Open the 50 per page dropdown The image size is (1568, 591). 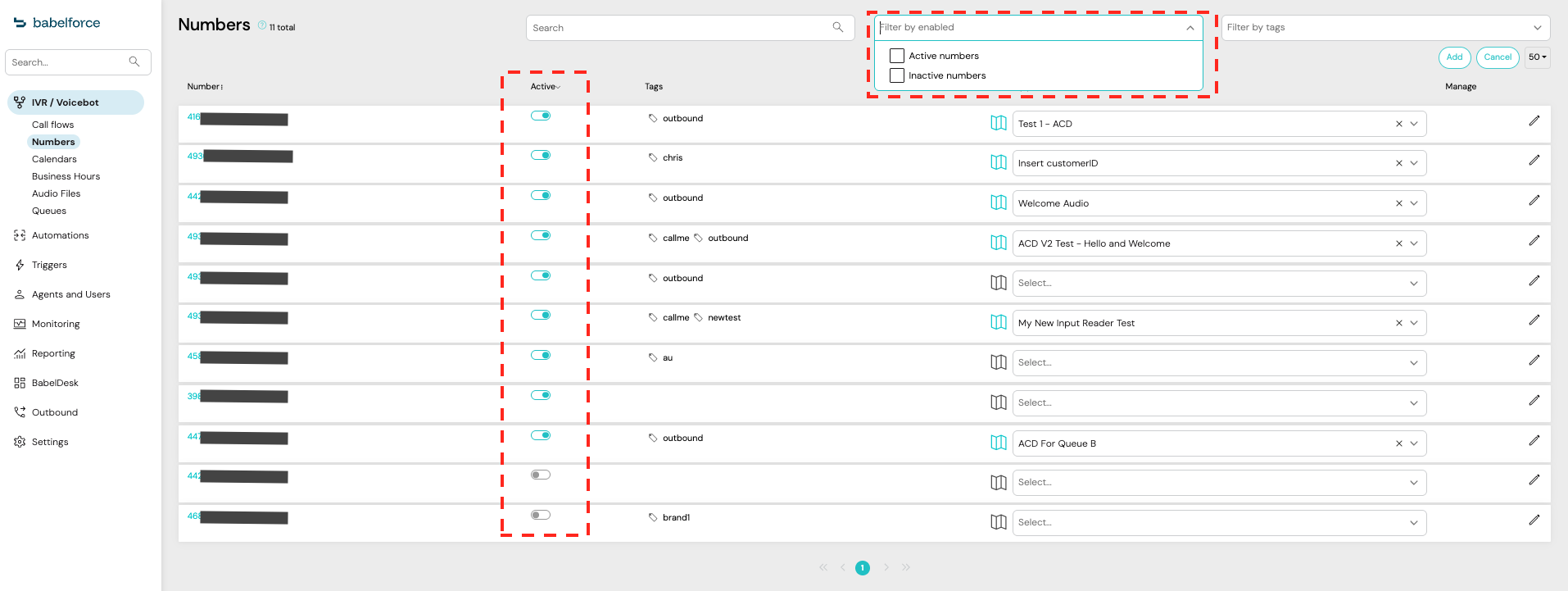tap(1537, 57)
